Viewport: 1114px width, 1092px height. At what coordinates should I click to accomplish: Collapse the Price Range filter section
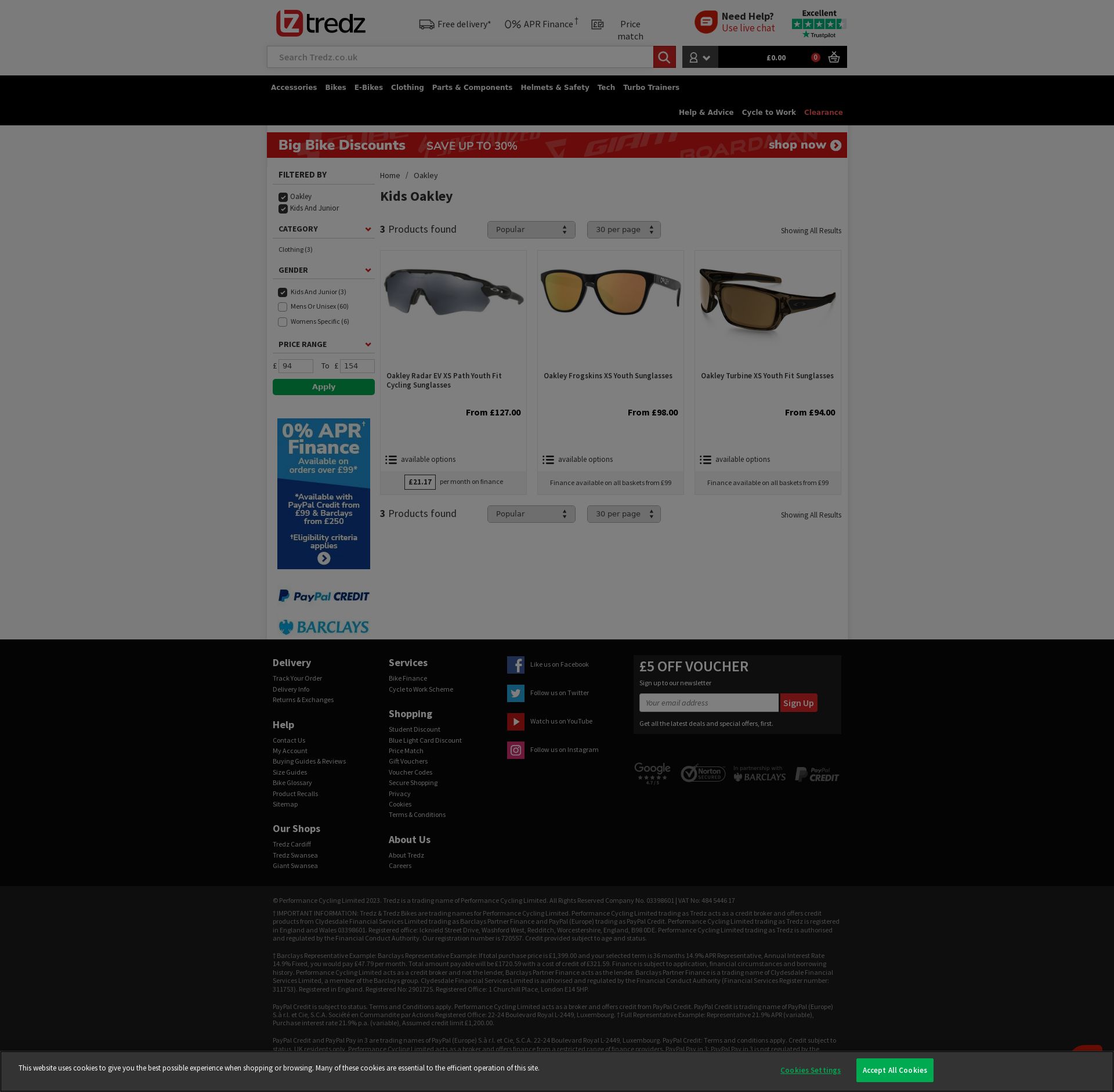(x=368, y=345)
